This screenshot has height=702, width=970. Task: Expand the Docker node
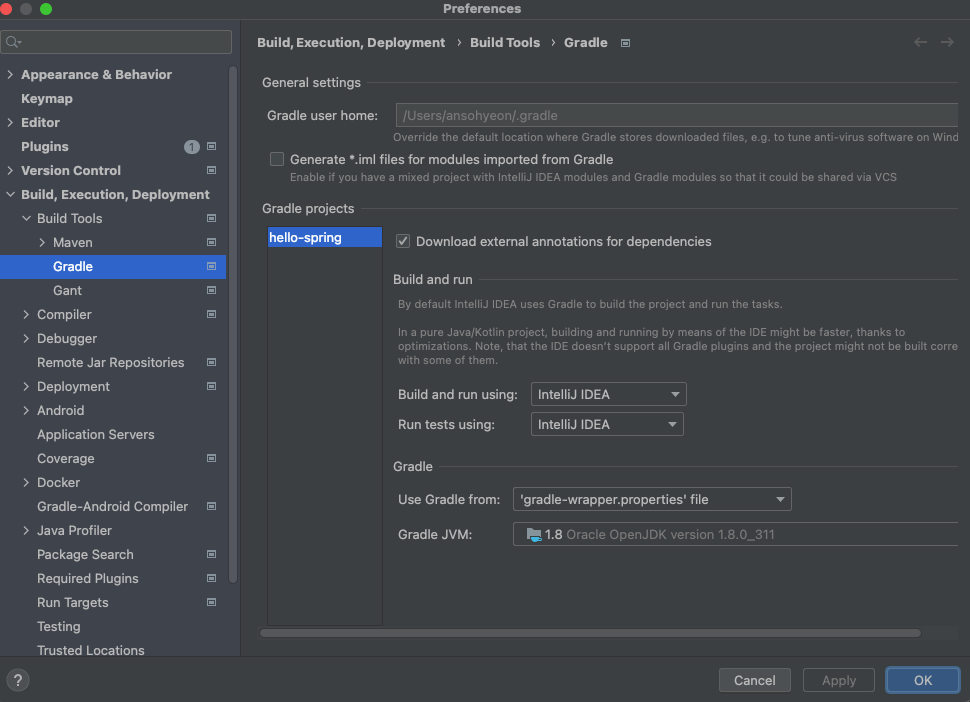pos(26,482)
